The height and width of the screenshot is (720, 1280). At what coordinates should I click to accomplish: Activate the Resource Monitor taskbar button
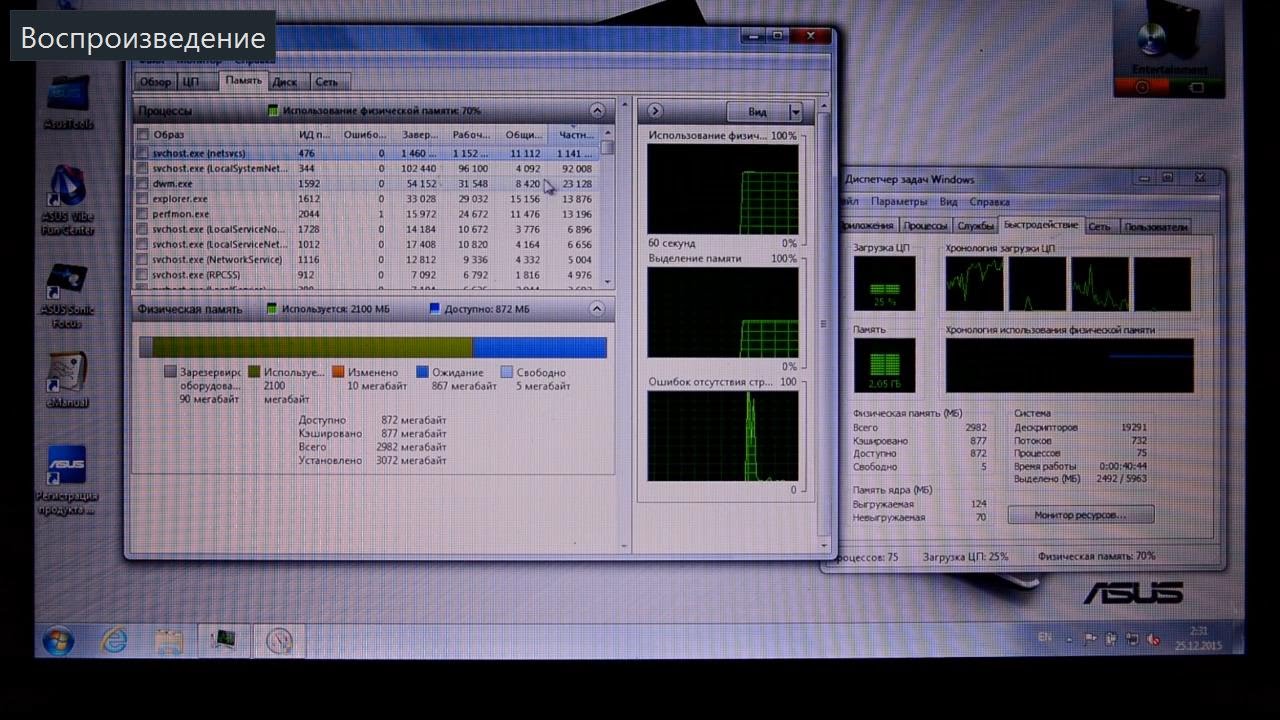coord(279,640)
